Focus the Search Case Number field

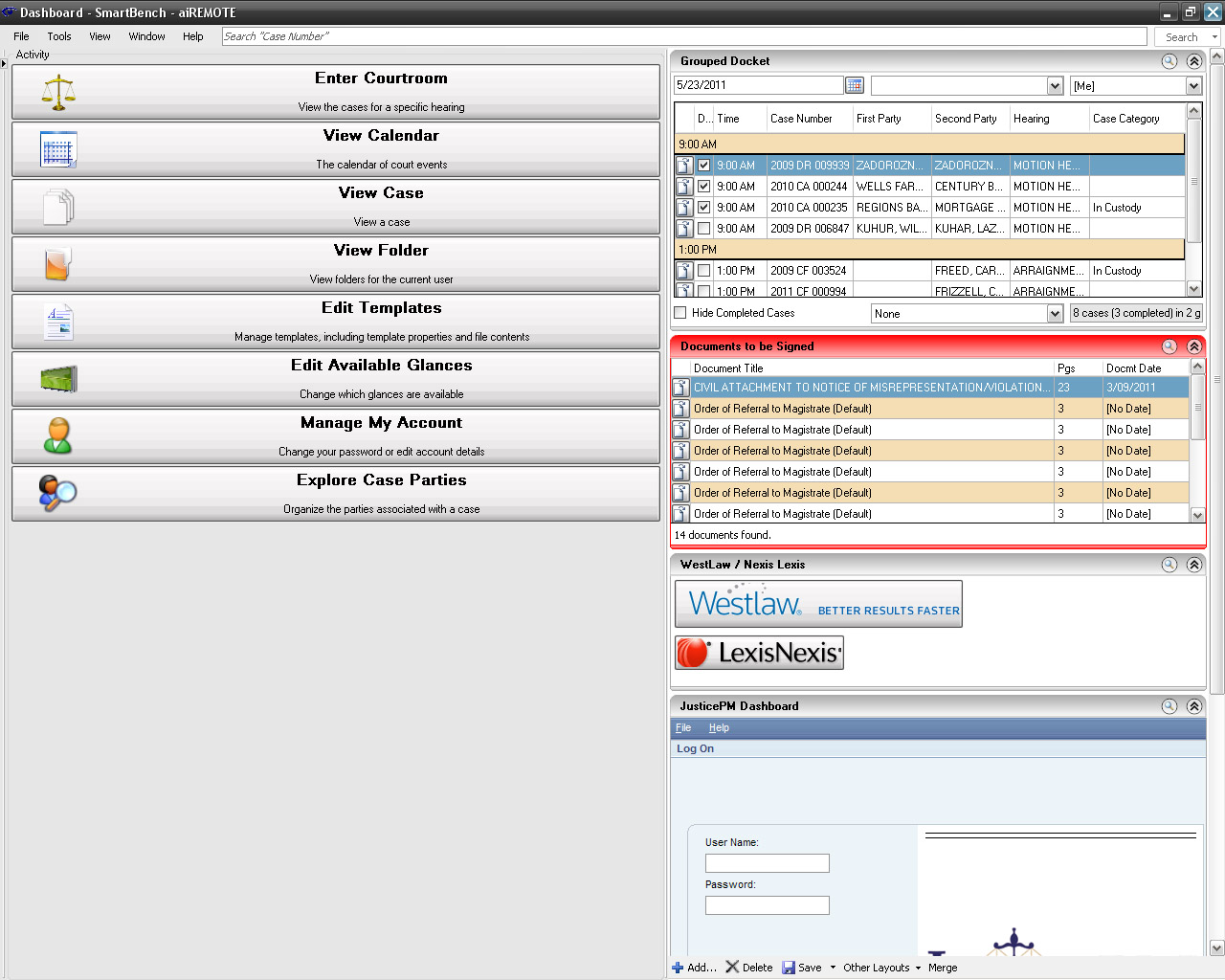(x=684, y=36)
